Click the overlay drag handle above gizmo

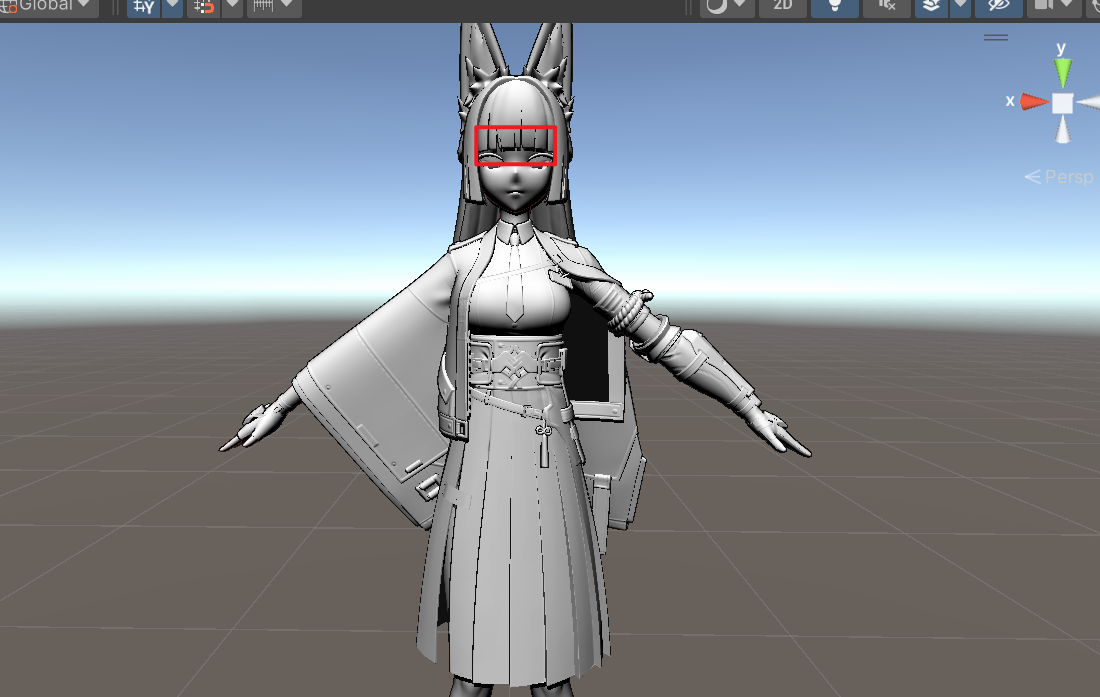[995, 37]
